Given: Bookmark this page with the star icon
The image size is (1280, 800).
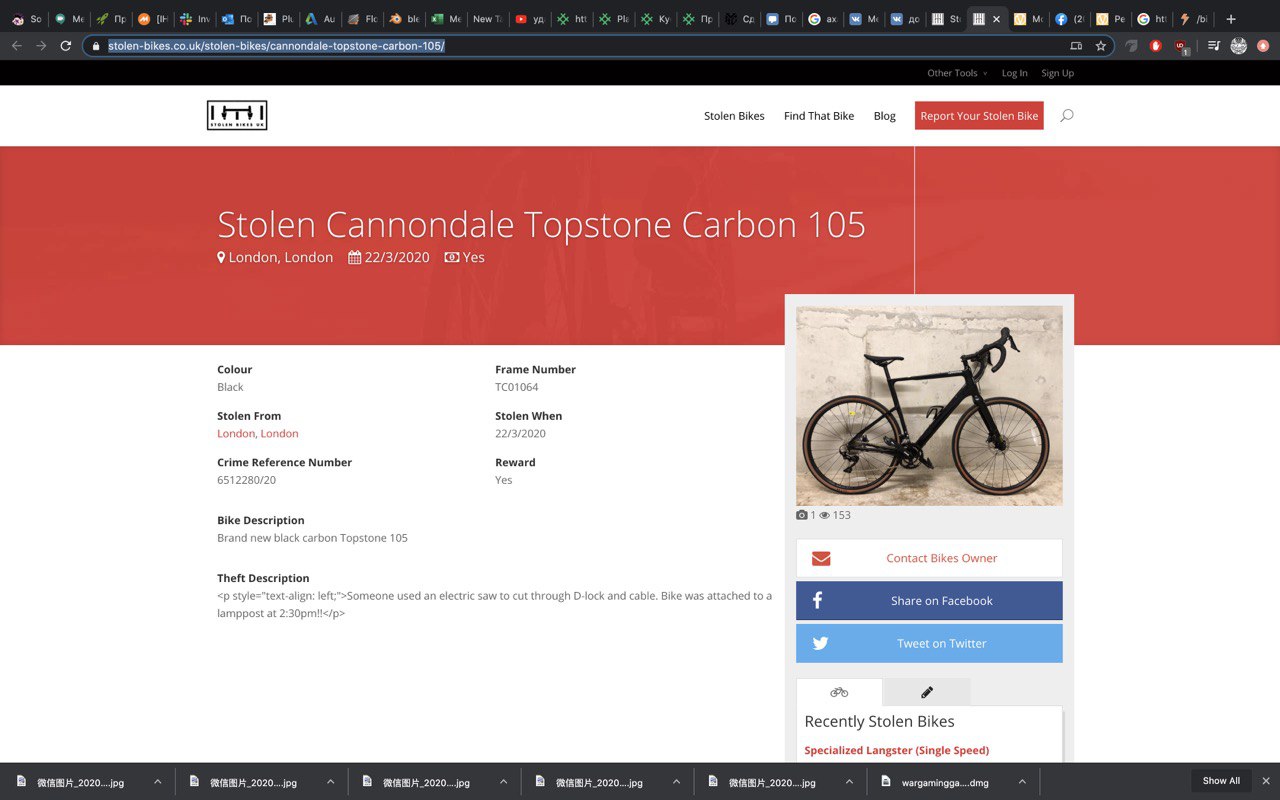Looking at the screenshot, I should 1101,46.
